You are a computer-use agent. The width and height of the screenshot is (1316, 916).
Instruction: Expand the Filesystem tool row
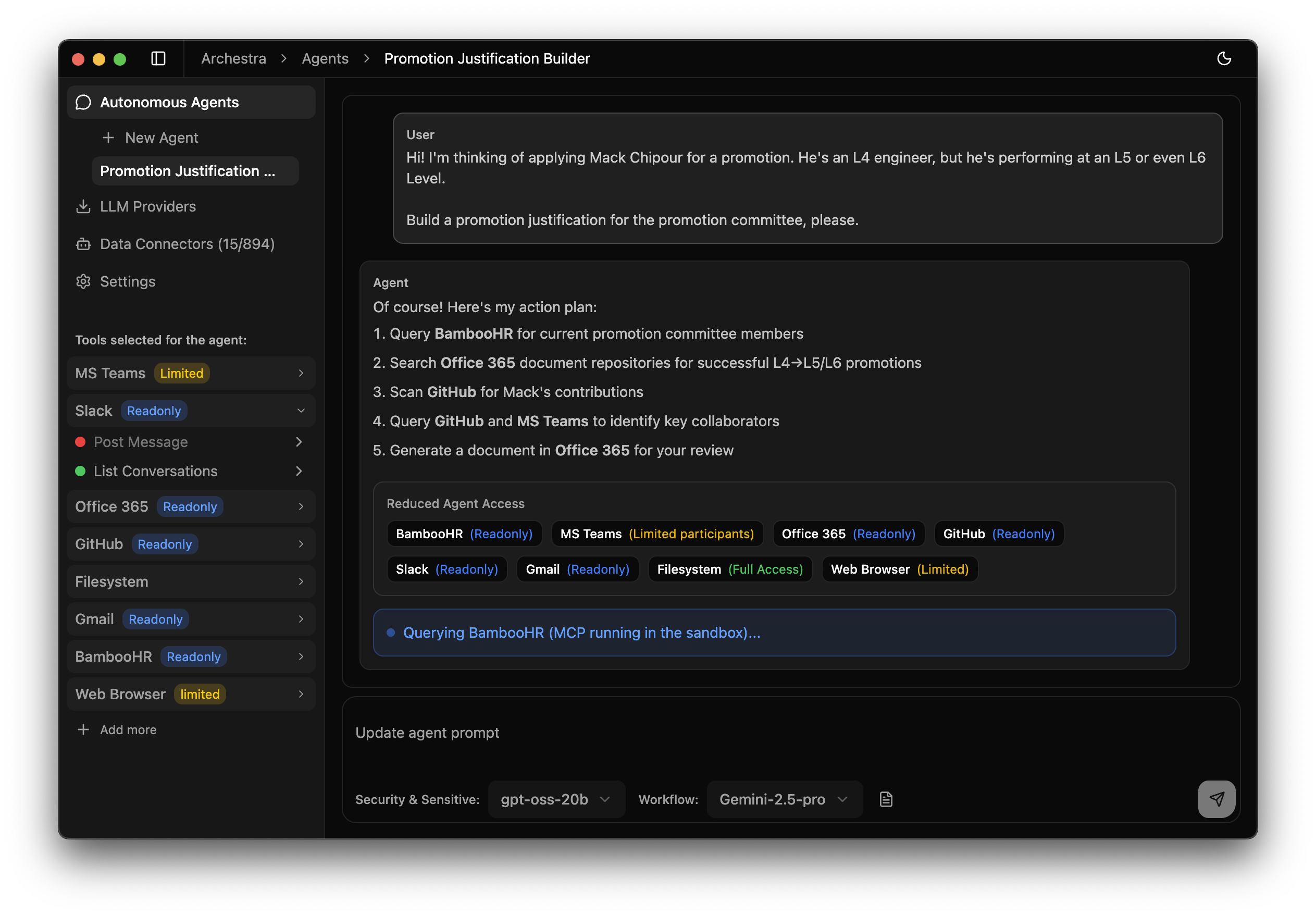(191, 581)
